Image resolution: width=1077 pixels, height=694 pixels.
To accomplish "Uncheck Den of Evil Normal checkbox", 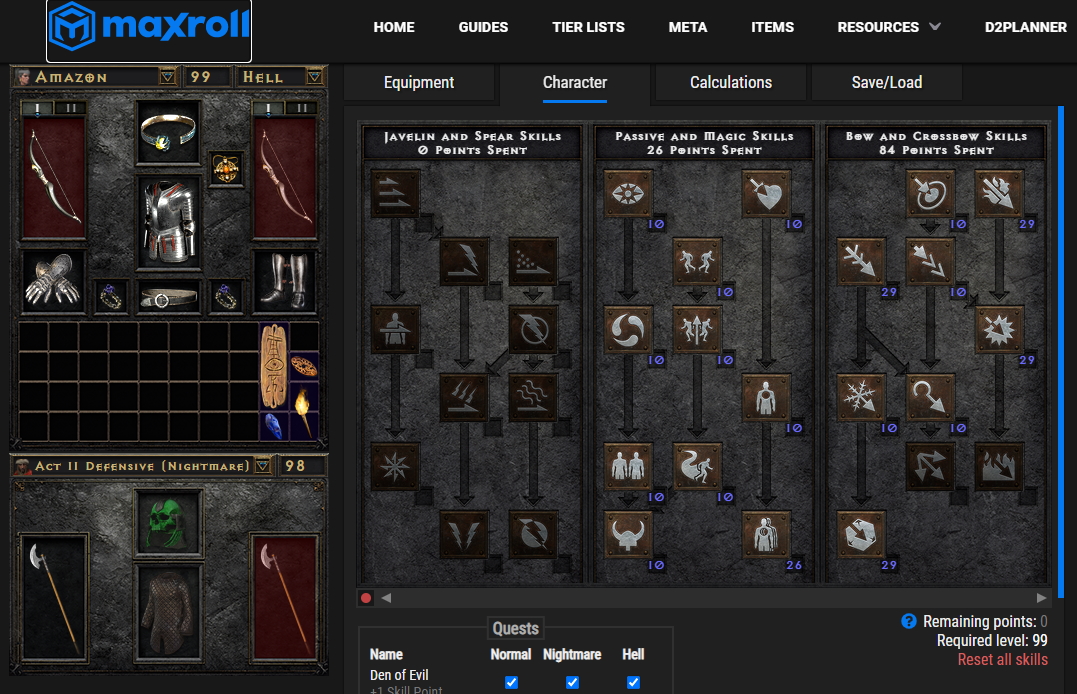I will (511, 682).
